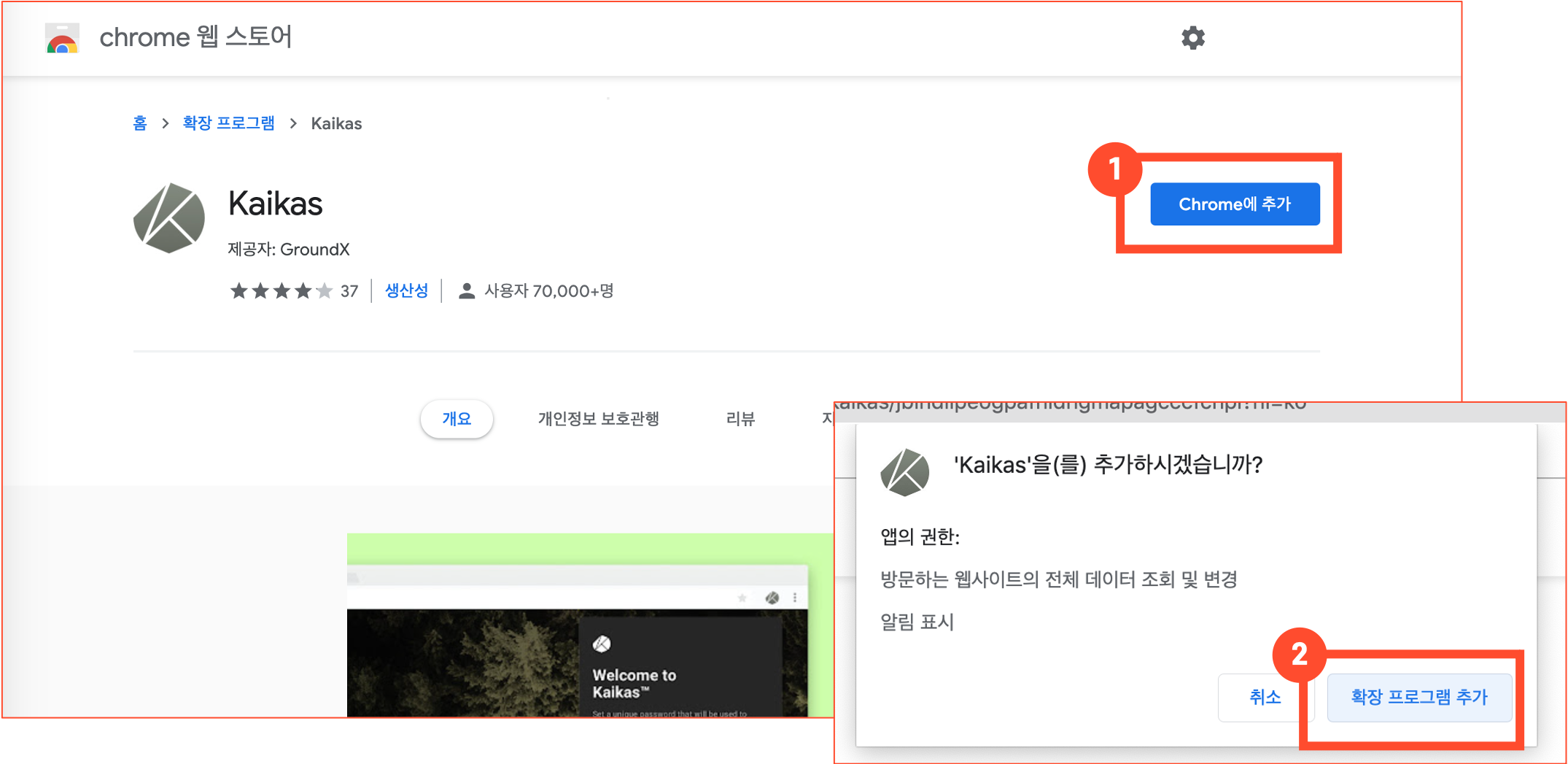
Task: Click the 알림 표시 permission text
Action: click(x=917, y=622)
